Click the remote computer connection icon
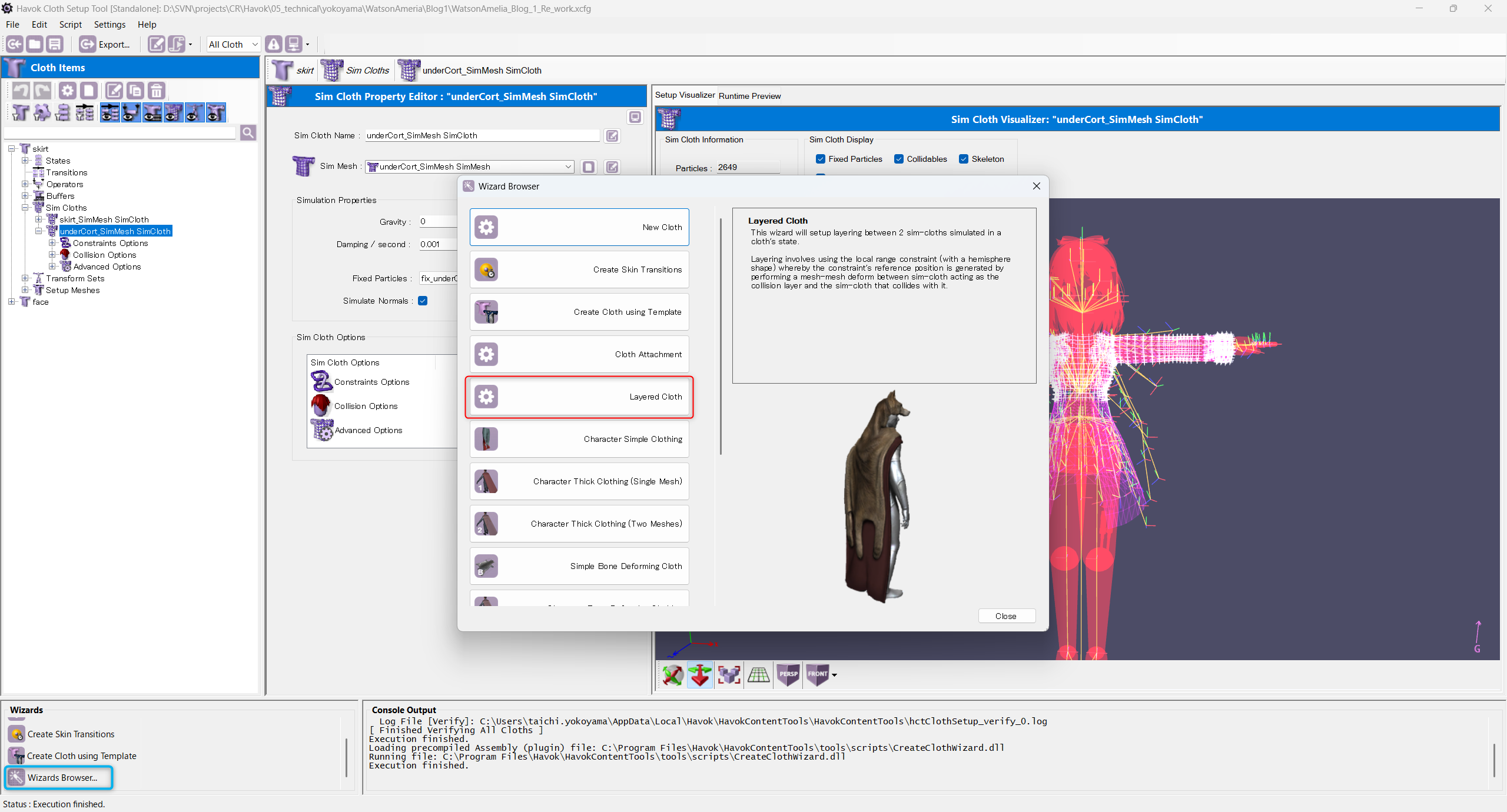Viewport: 1507px width, 812px height. pyautogui.click(x=294, y=44)
